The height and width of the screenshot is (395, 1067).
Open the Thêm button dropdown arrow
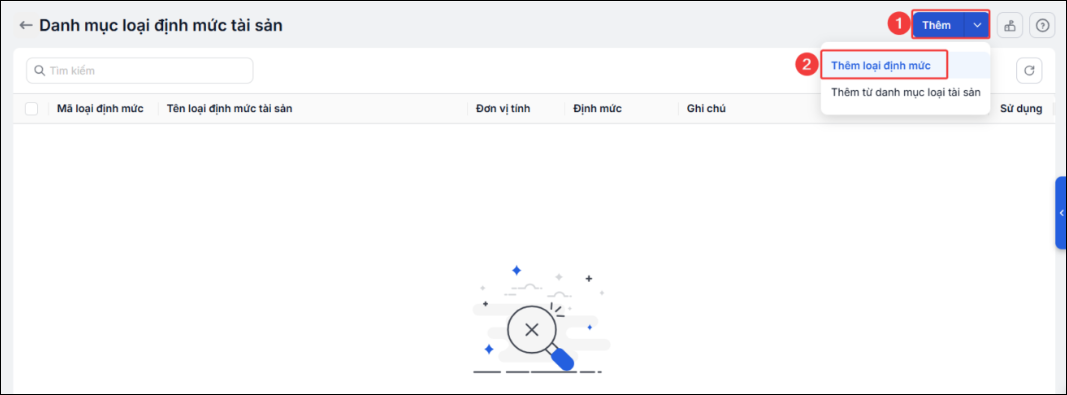point(977,26)
